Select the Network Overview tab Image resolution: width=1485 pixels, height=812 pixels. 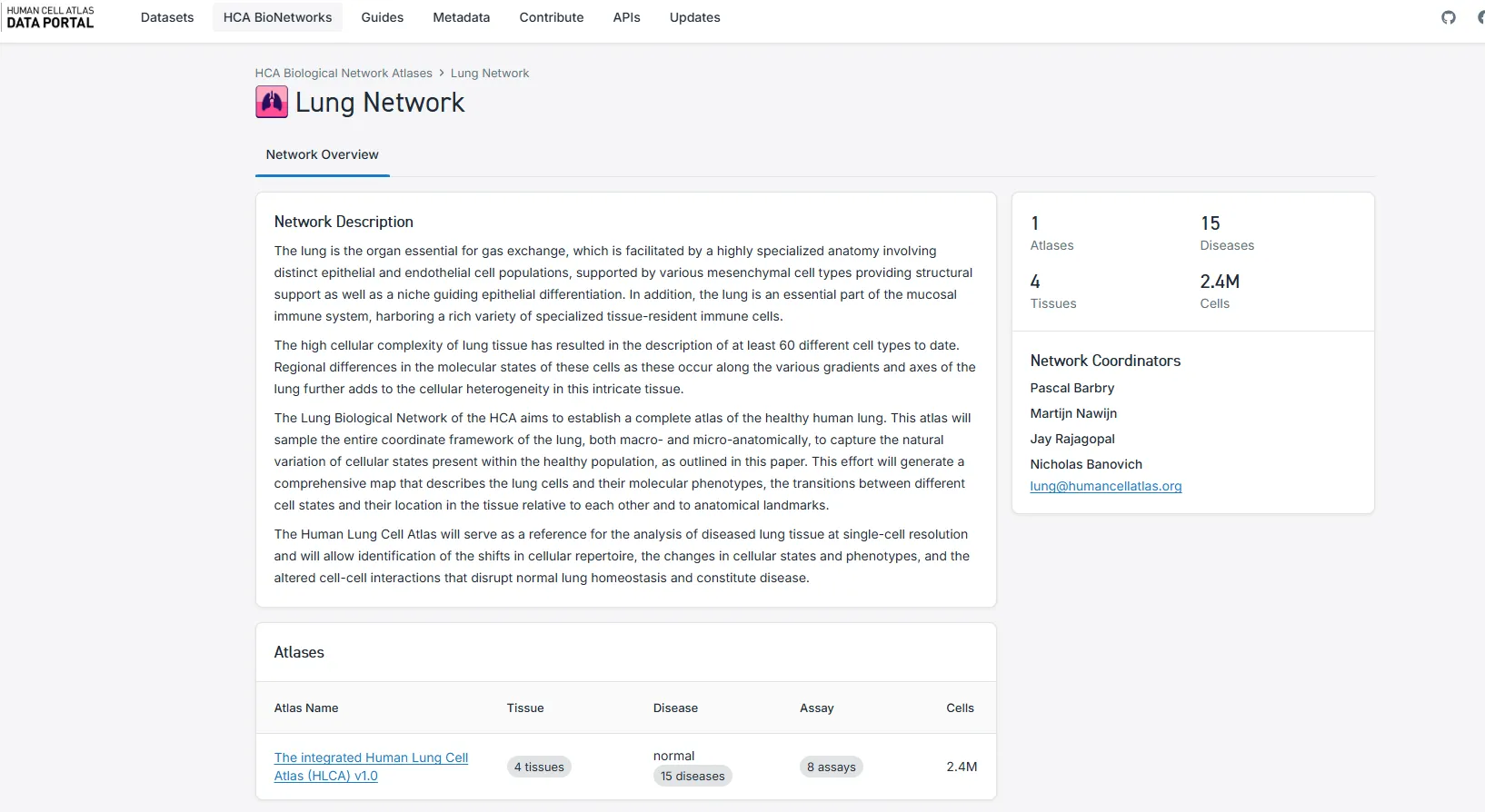(x=322, y=155)
